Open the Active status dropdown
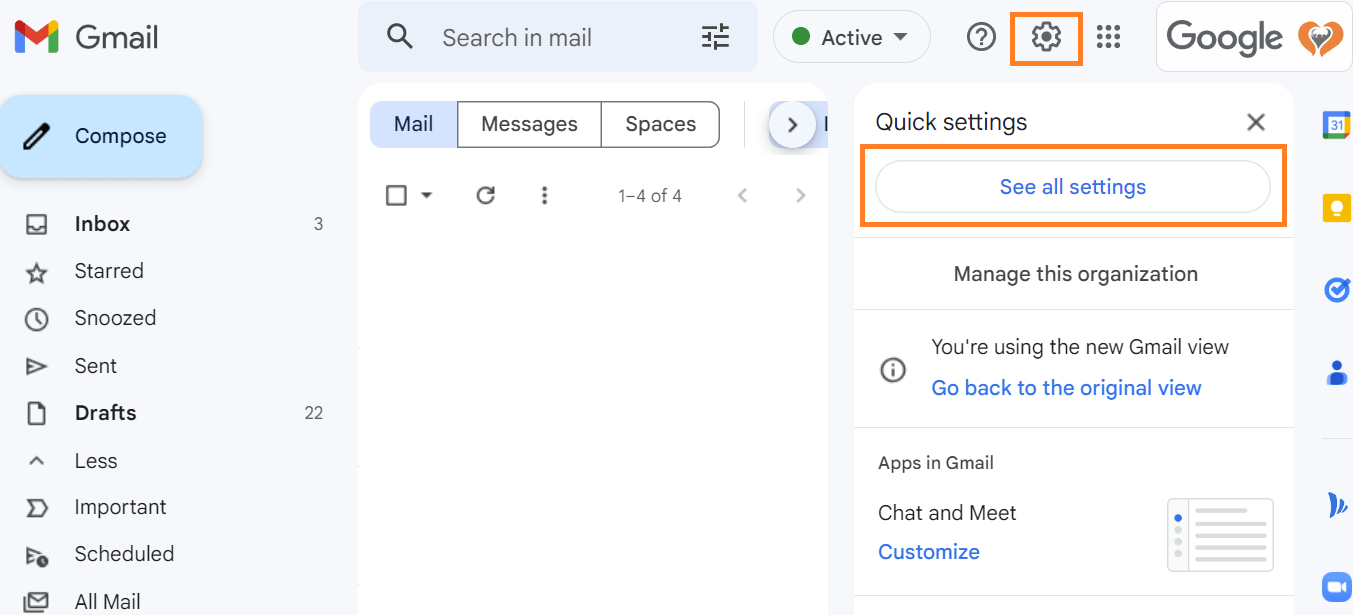This screenshot has height=616, width=1354. 851,36
